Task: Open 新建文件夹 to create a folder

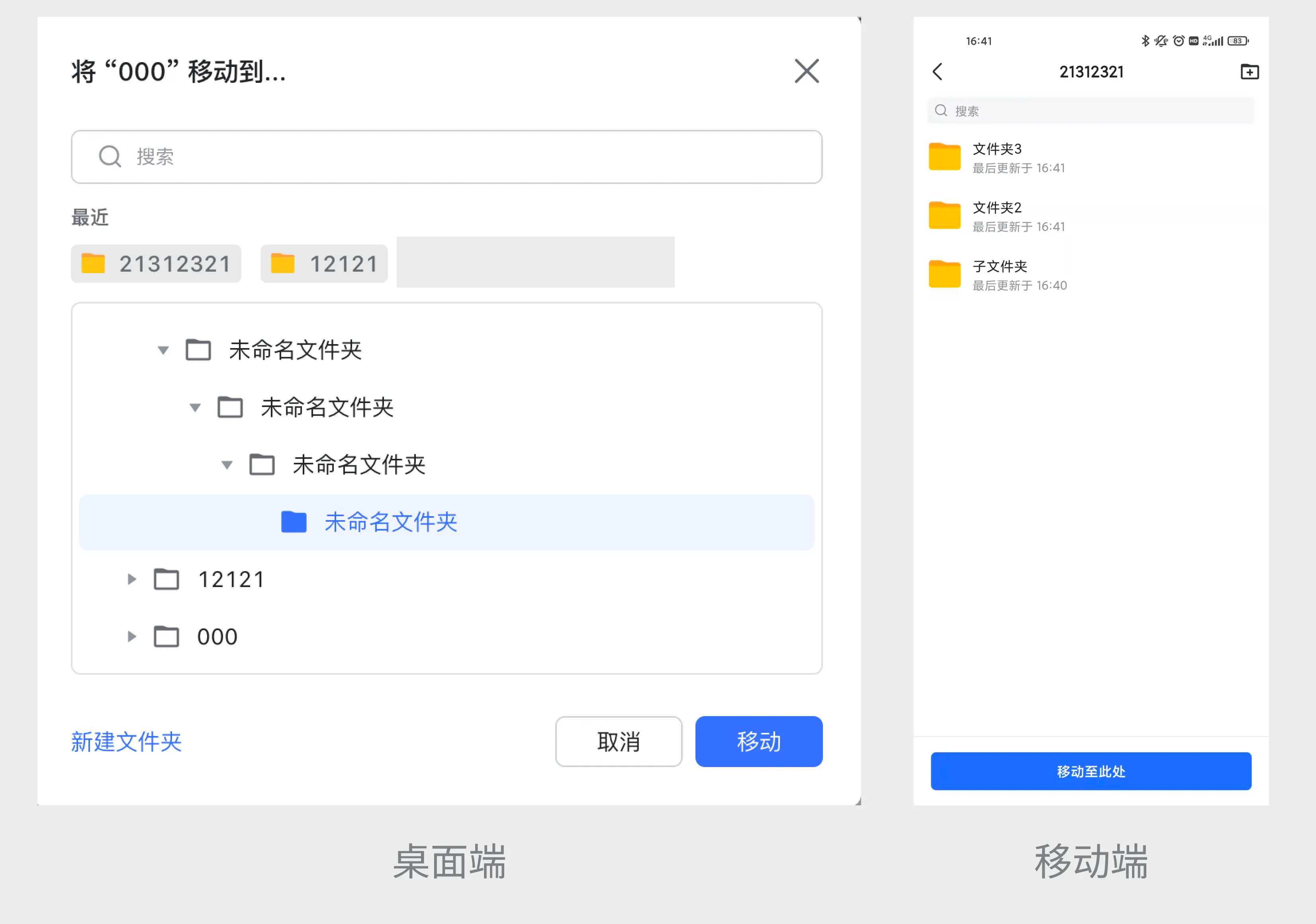Action: (x=126, y=741)
